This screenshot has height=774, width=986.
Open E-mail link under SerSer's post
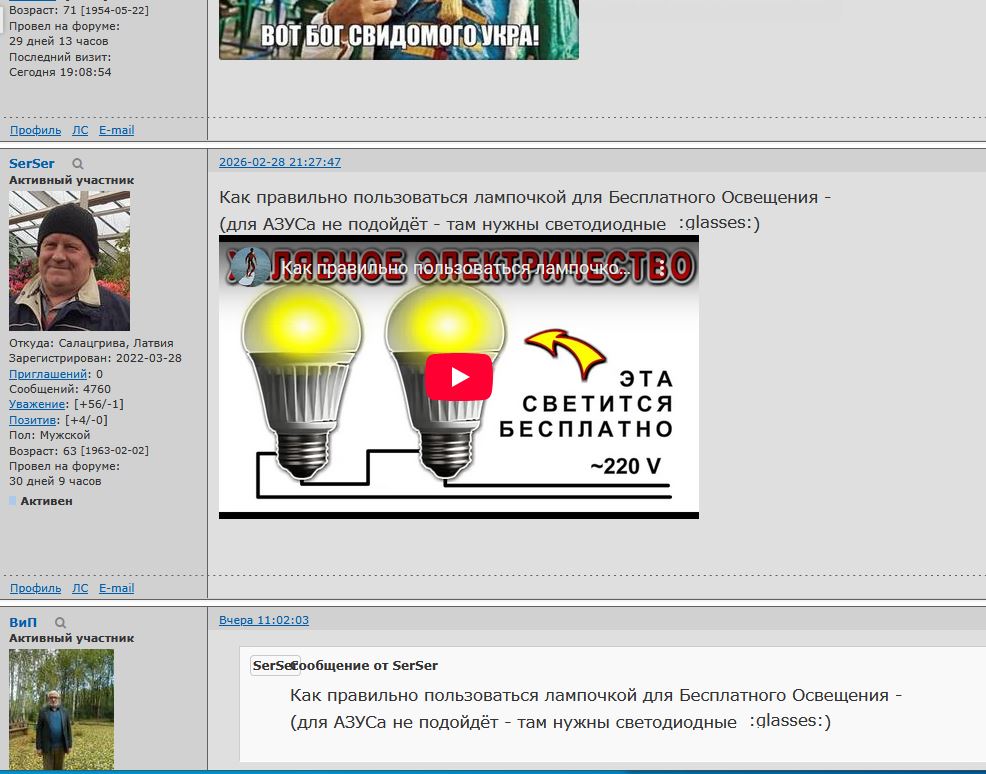click(116, 588)
